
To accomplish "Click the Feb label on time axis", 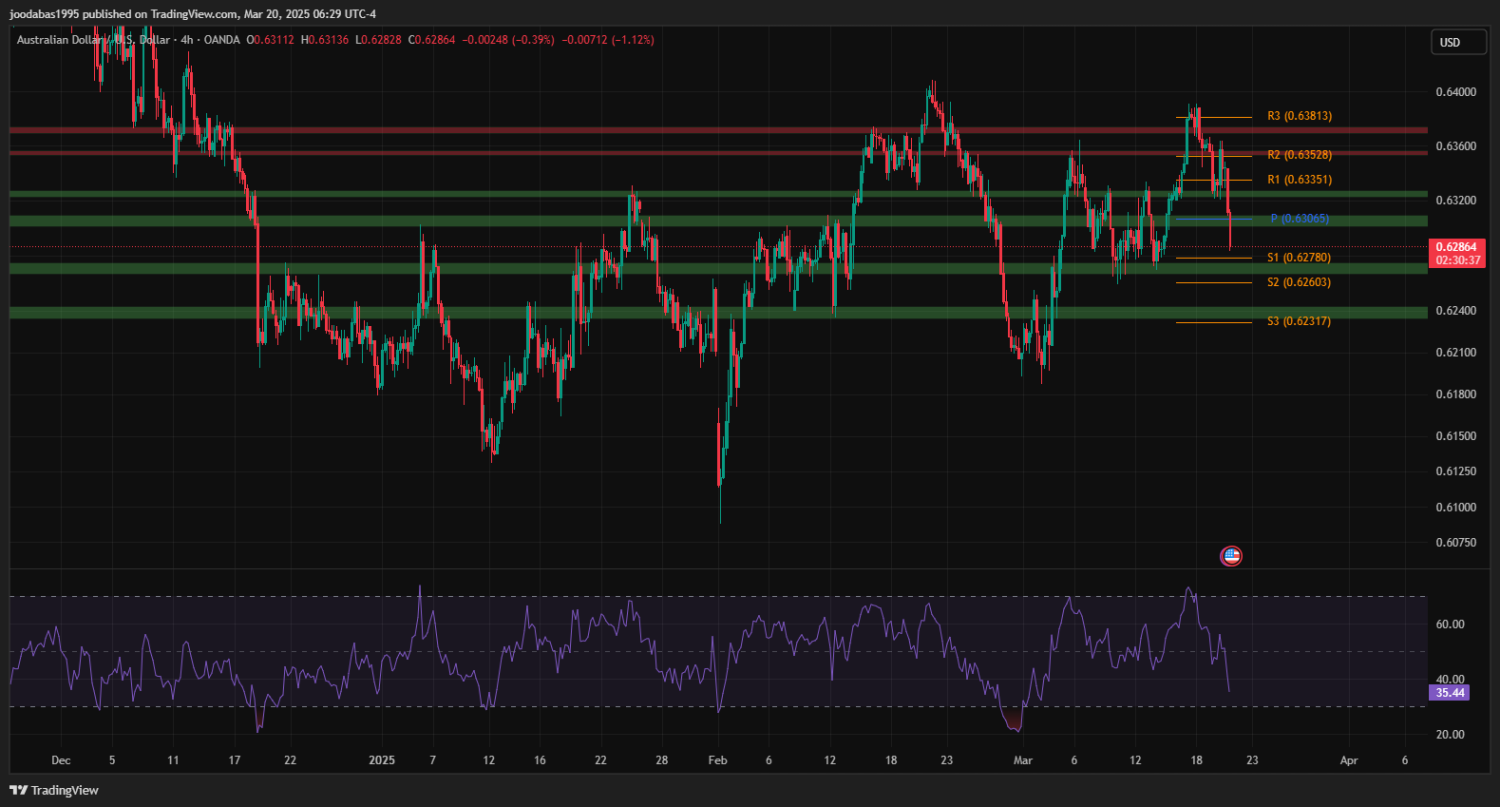I will pyautogui.click(x=716, y=761).
